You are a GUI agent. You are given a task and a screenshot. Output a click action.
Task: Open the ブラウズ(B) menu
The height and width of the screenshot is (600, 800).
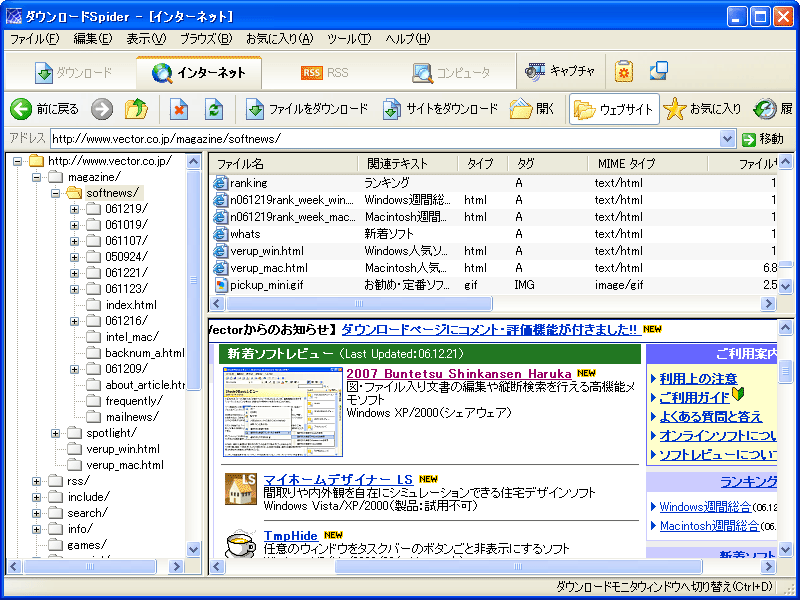pos(206,39)
